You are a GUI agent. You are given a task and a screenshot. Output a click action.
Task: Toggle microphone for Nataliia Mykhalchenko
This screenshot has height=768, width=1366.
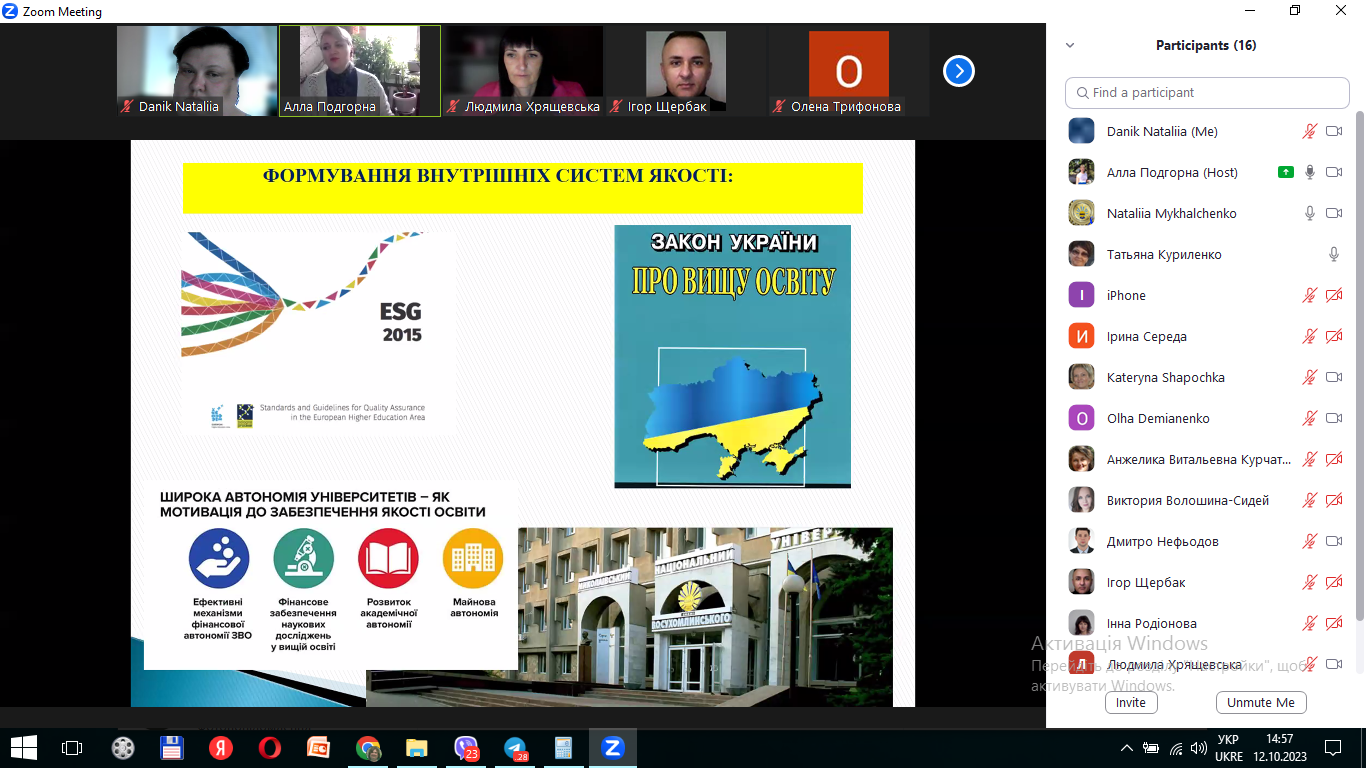point(1309,213)
